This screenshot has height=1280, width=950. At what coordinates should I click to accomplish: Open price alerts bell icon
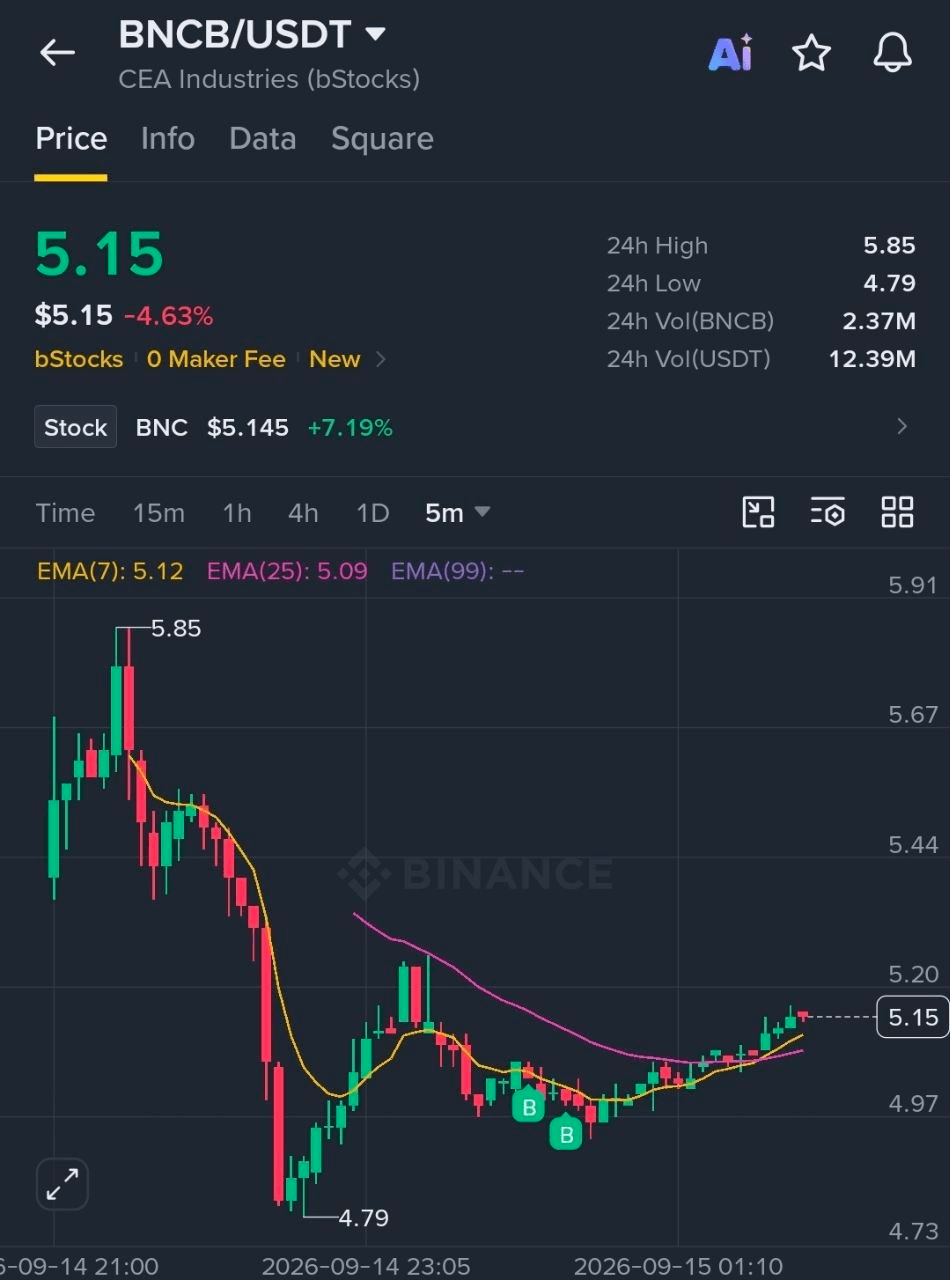[x=892, y=52]
